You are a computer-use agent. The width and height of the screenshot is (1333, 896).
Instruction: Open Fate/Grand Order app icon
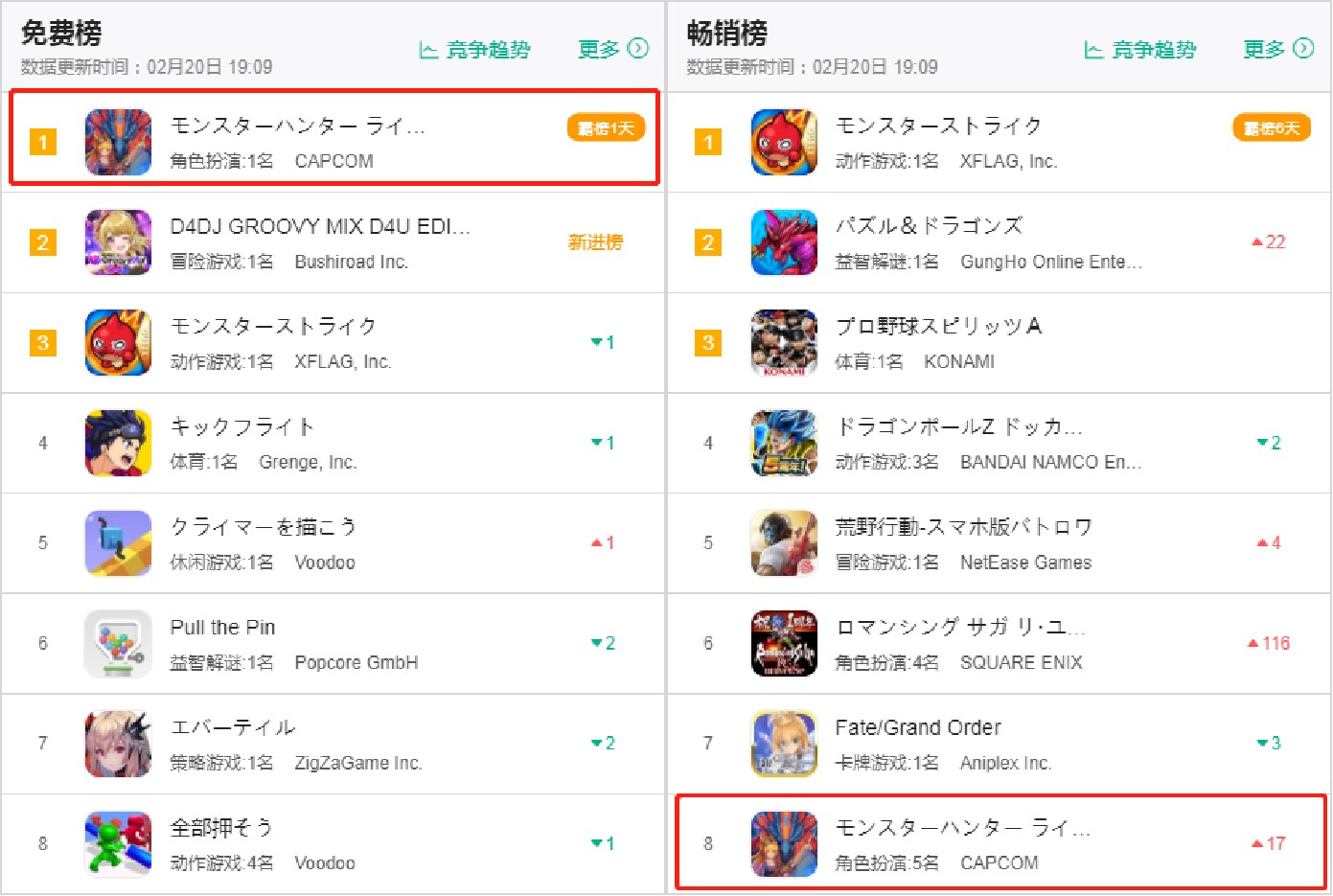[784, 744]
